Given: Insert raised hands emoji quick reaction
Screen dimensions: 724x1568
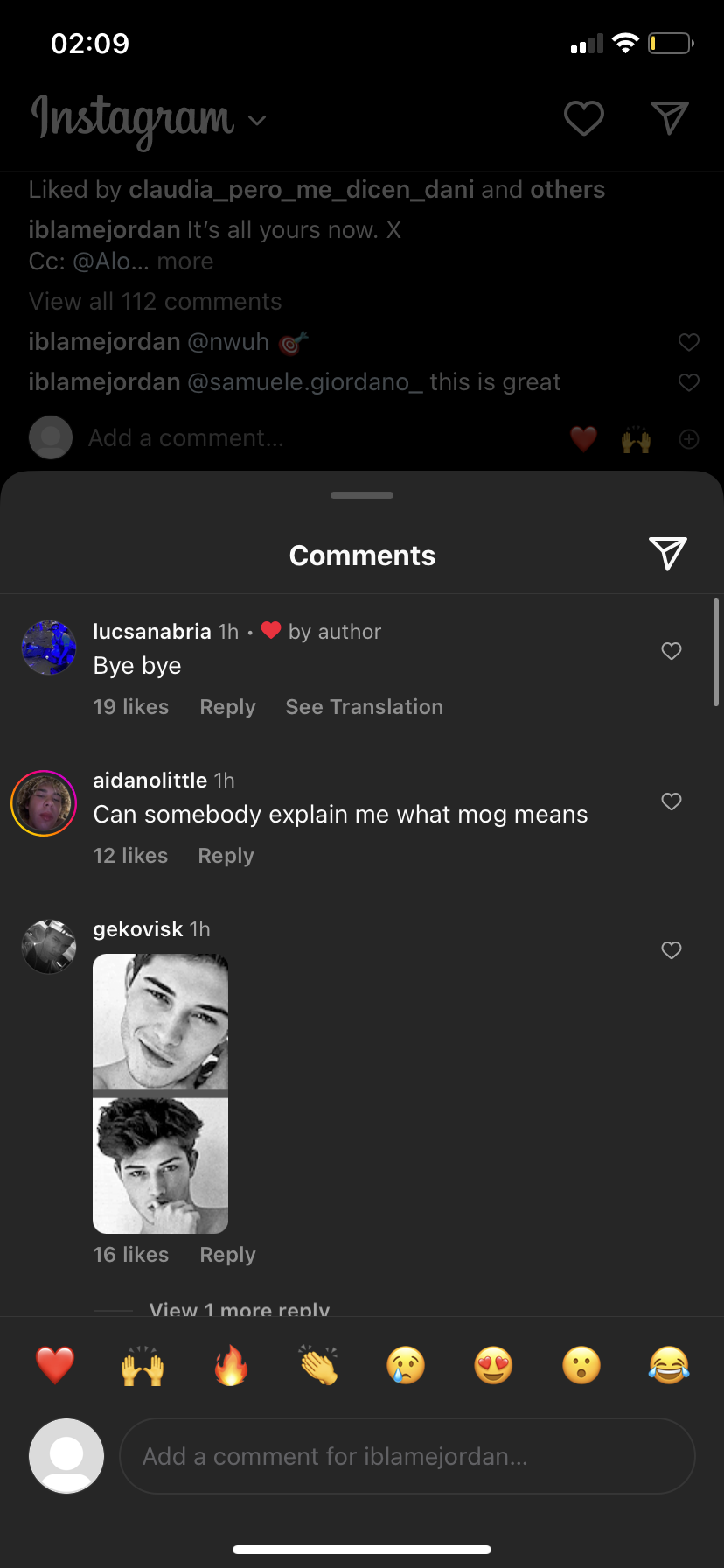Looking at the screenshot, I should 143,1365.
